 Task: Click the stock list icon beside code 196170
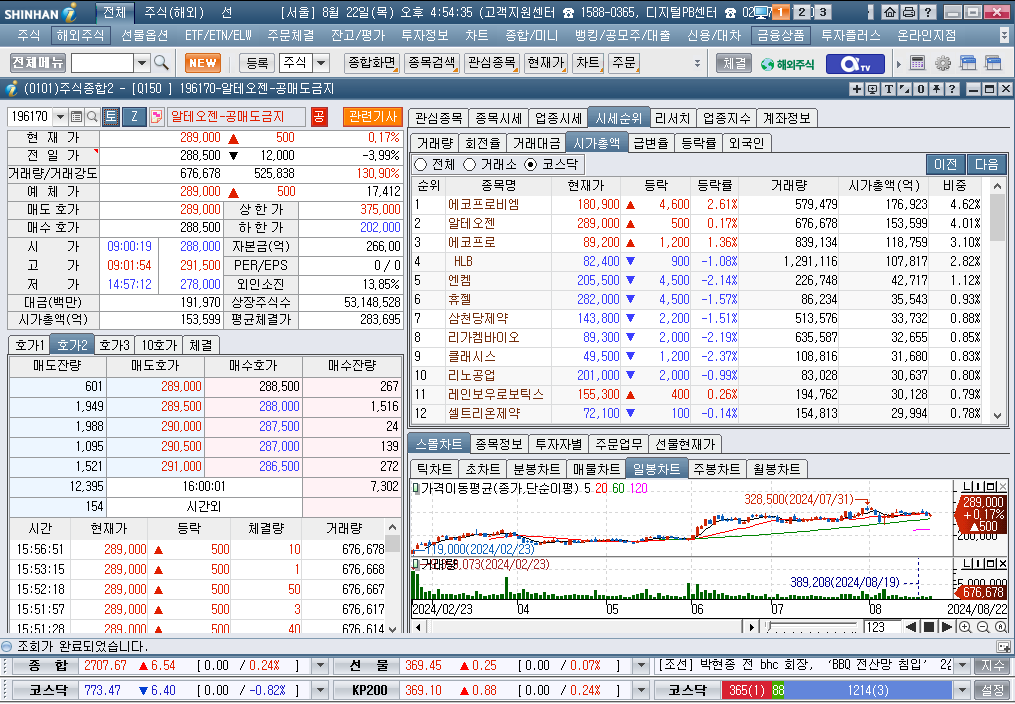pyautogui.click(x=76, y=116)
